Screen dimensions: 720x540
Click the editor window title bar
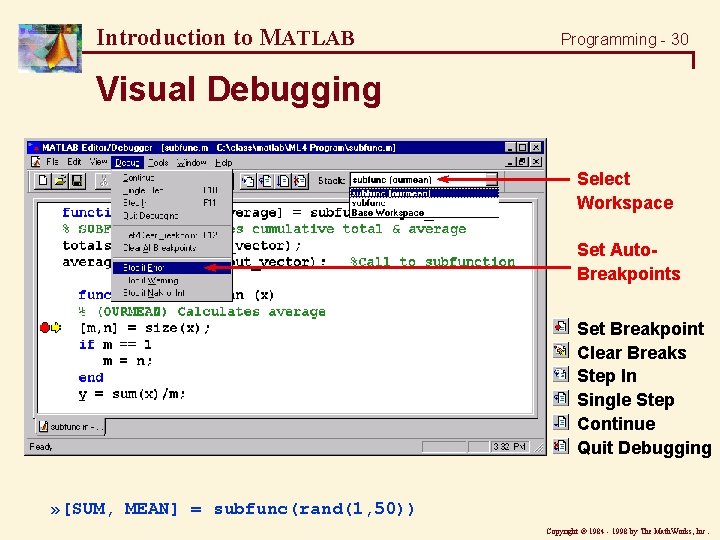click(x=285, y=147)
